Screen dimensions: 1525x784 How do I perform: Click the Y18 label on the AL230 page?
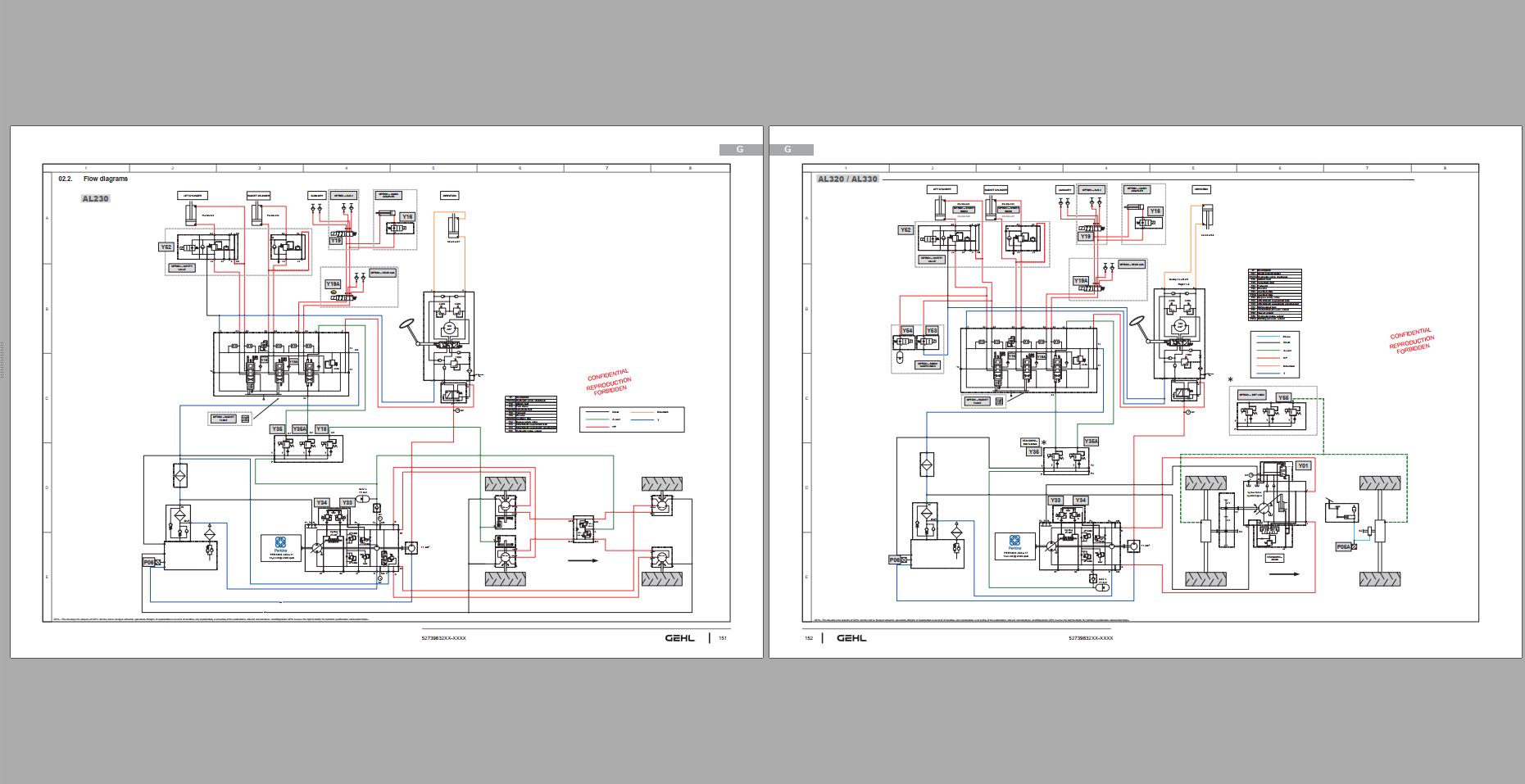pyautogui.click(x=321, y=429)
